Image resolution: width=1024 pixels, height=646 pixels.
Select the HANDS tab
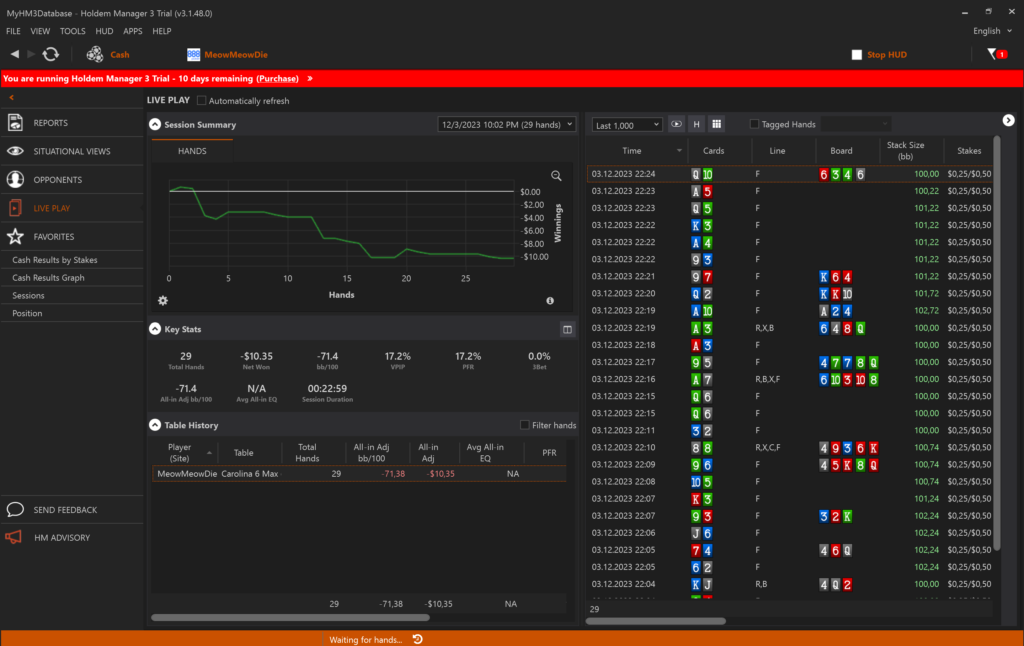coord(192,151)
